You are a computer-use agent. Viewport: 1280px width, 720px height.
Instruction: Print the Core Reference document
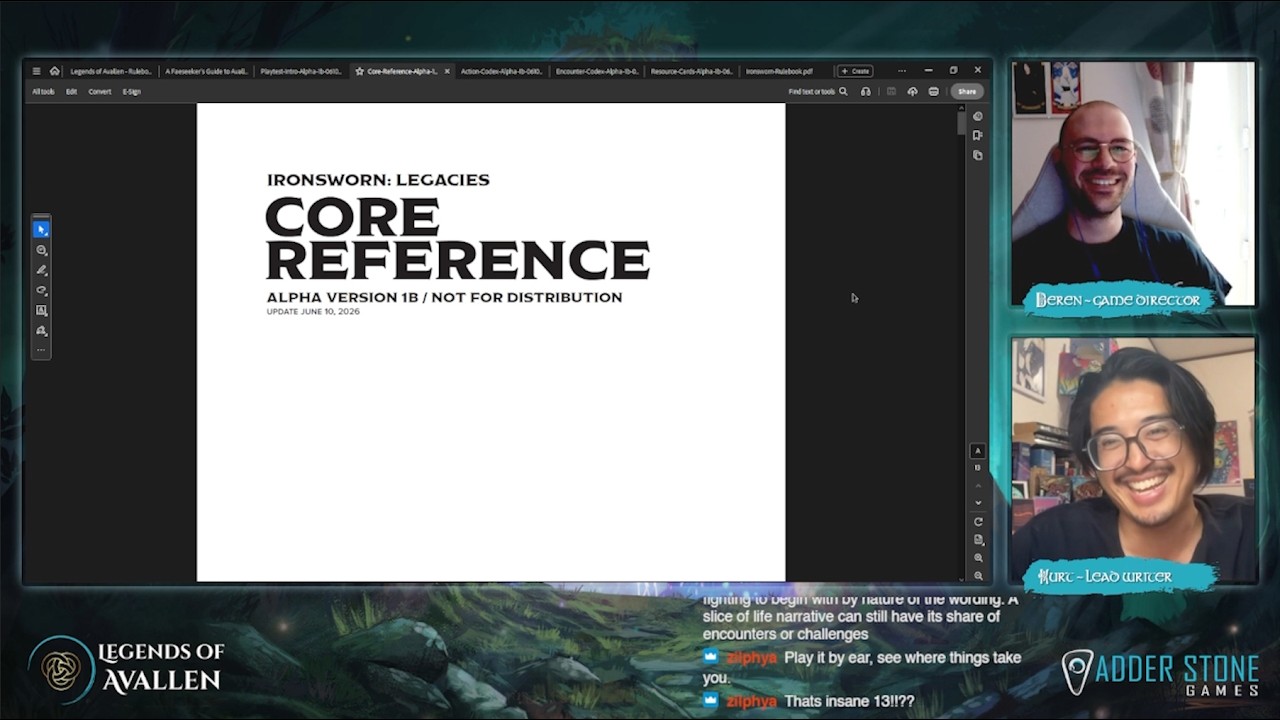pos(934,91)
